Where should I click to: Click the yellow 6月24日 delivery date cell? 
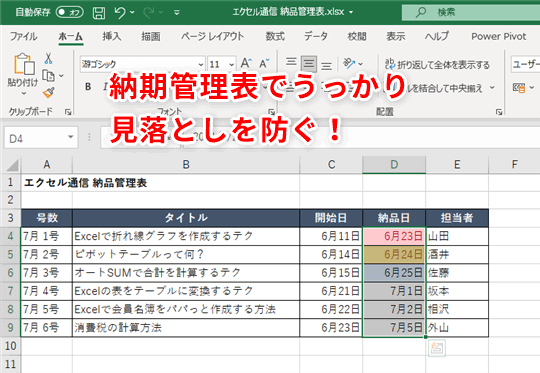coord(394,255)
